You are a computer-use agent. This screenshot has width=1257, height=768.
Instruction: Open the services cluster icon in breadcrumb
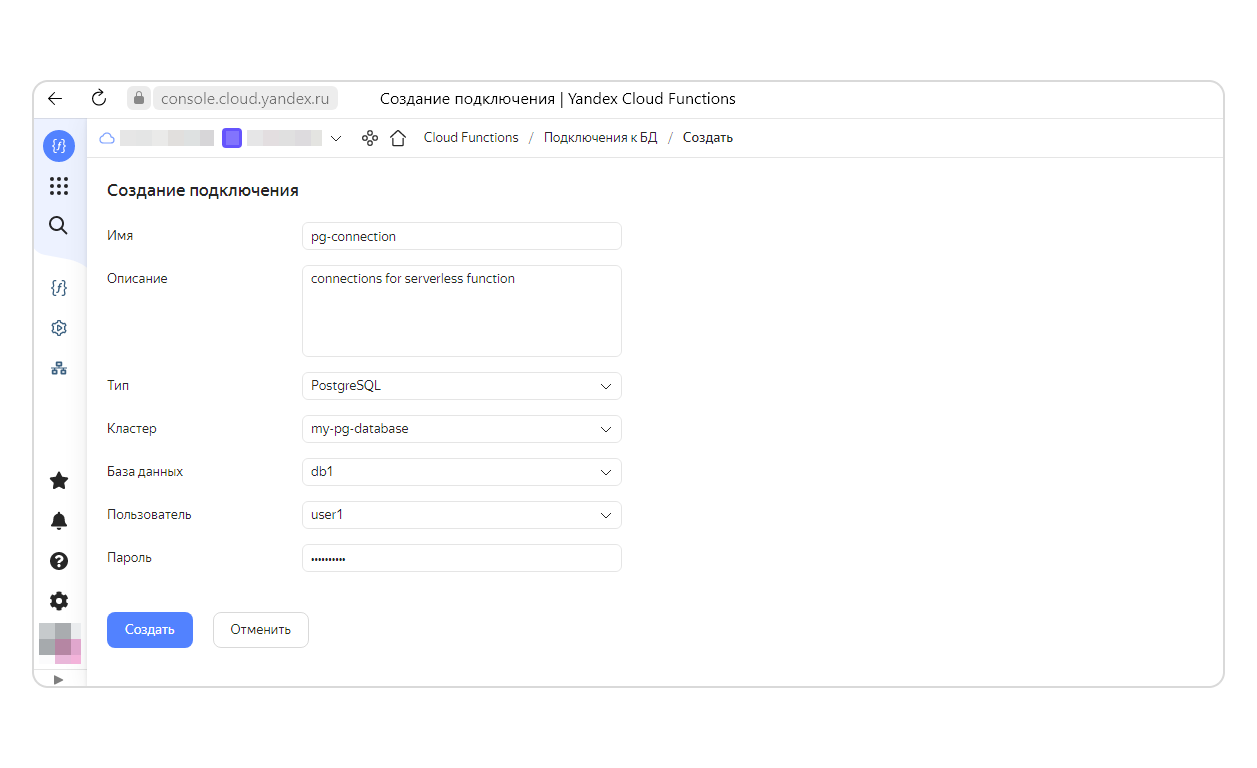coord(370,138)
